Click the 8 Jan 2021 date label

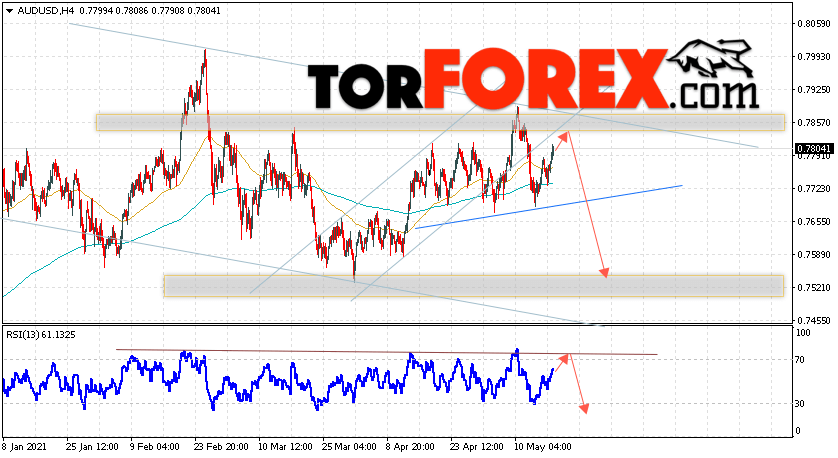[x=25, y=447]
